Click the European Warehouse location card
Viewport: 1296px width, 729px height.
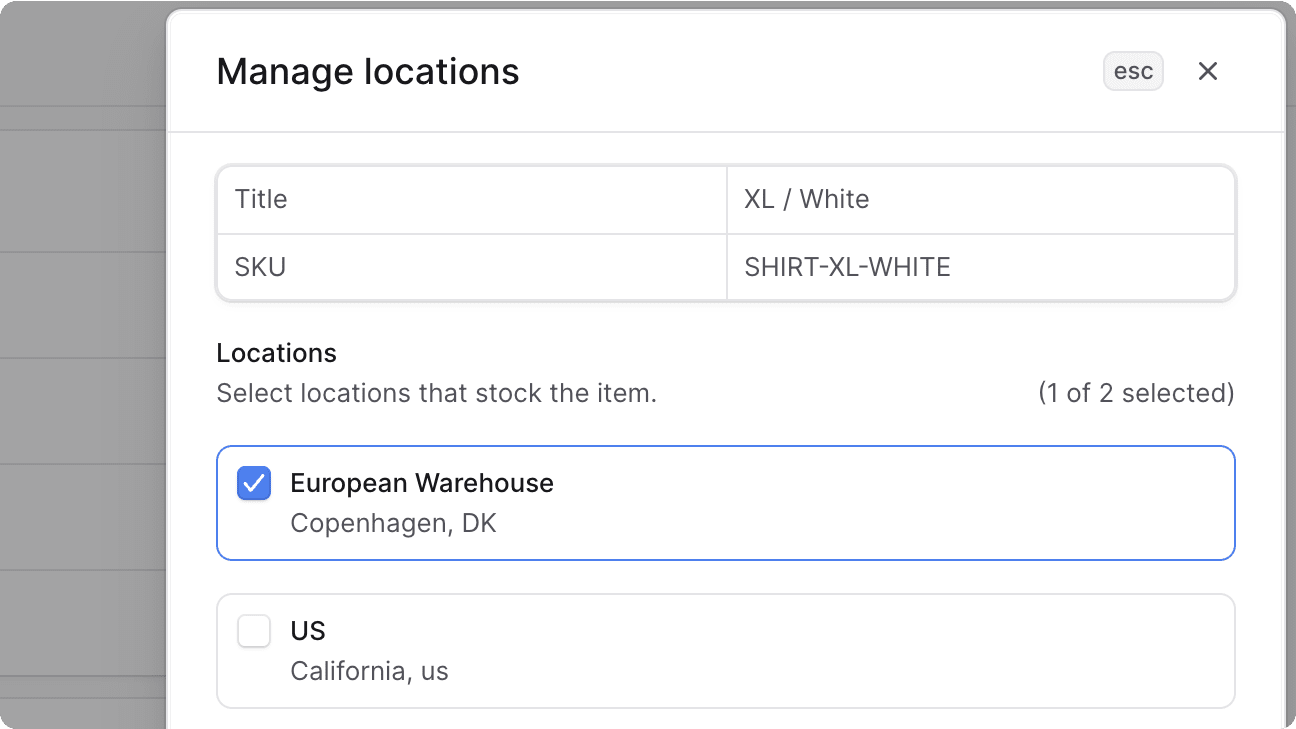726,503
